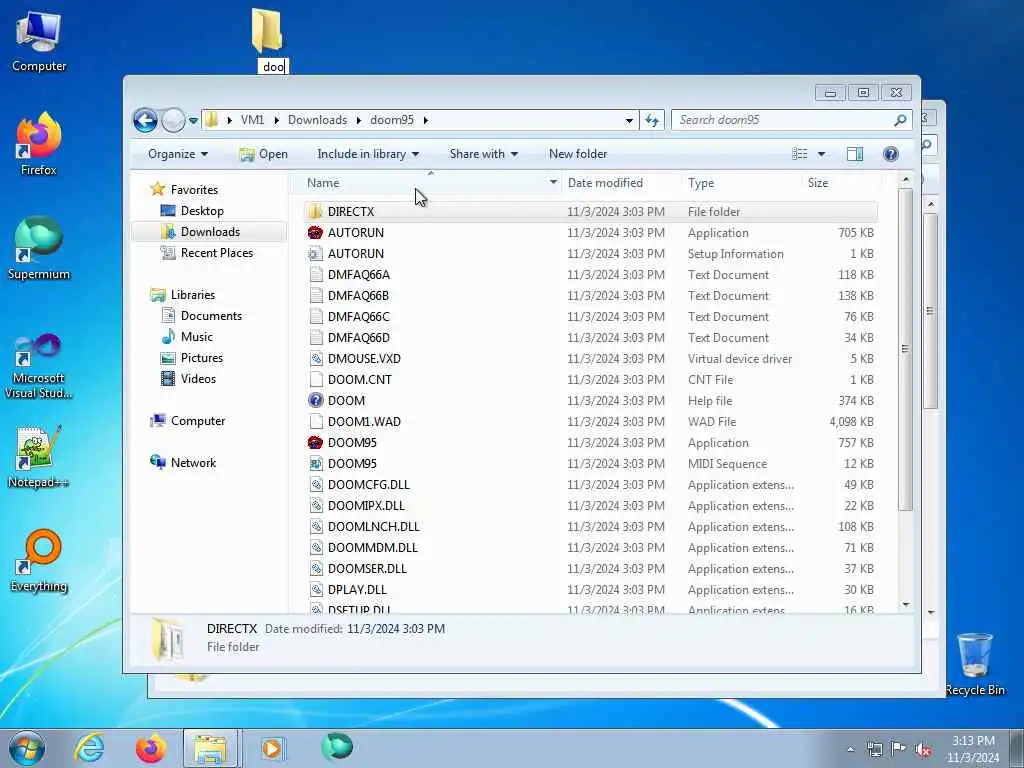The width and height of the screenshot is (1024, 768).
Task: Open the DIRECTX folder icon
Action: [316, 212]
